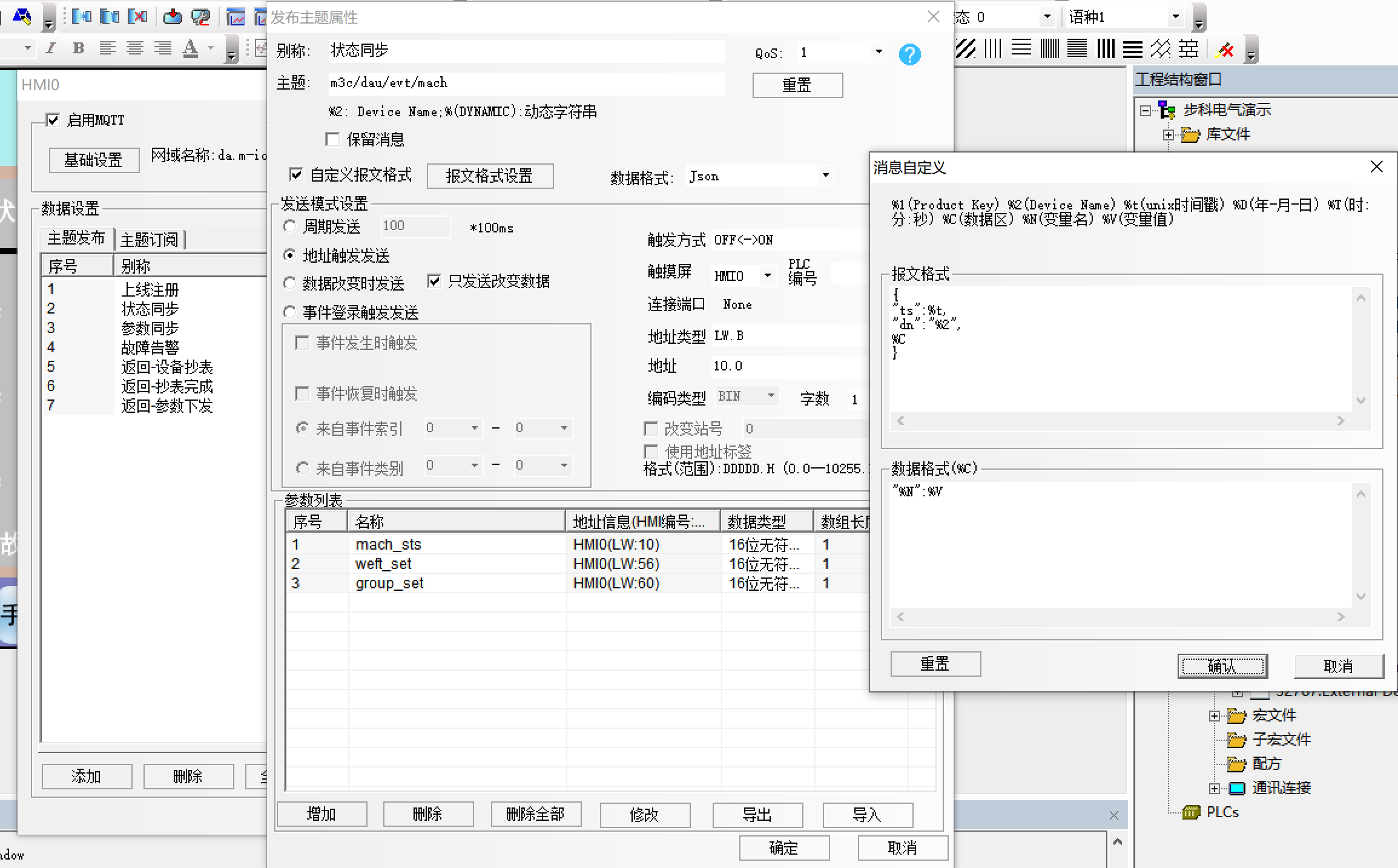This screenshot has width=1398, height=868.
Task: Select the thin horizontal lines fill pattern
Action: (x=1021, y=48)
